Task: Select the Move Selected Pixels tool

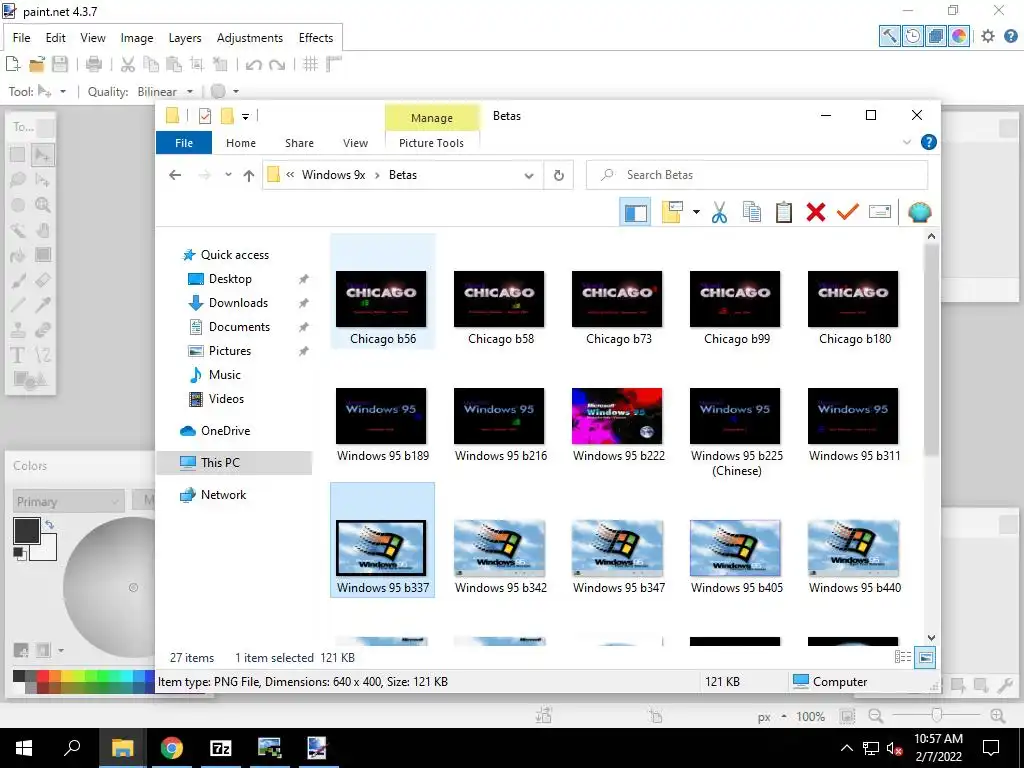Action: point(43,155)
